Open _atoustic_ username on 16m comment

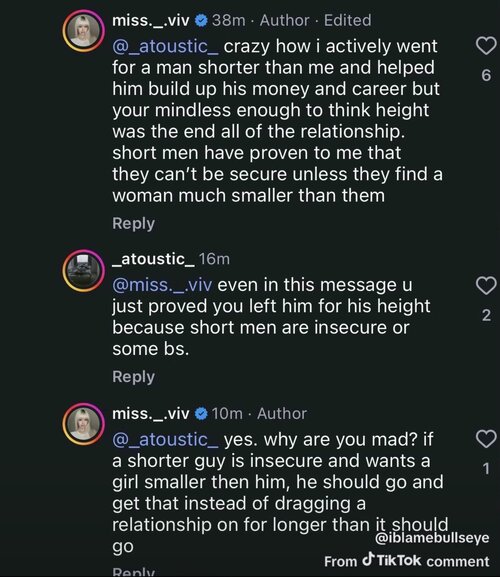tap(154, 259)
